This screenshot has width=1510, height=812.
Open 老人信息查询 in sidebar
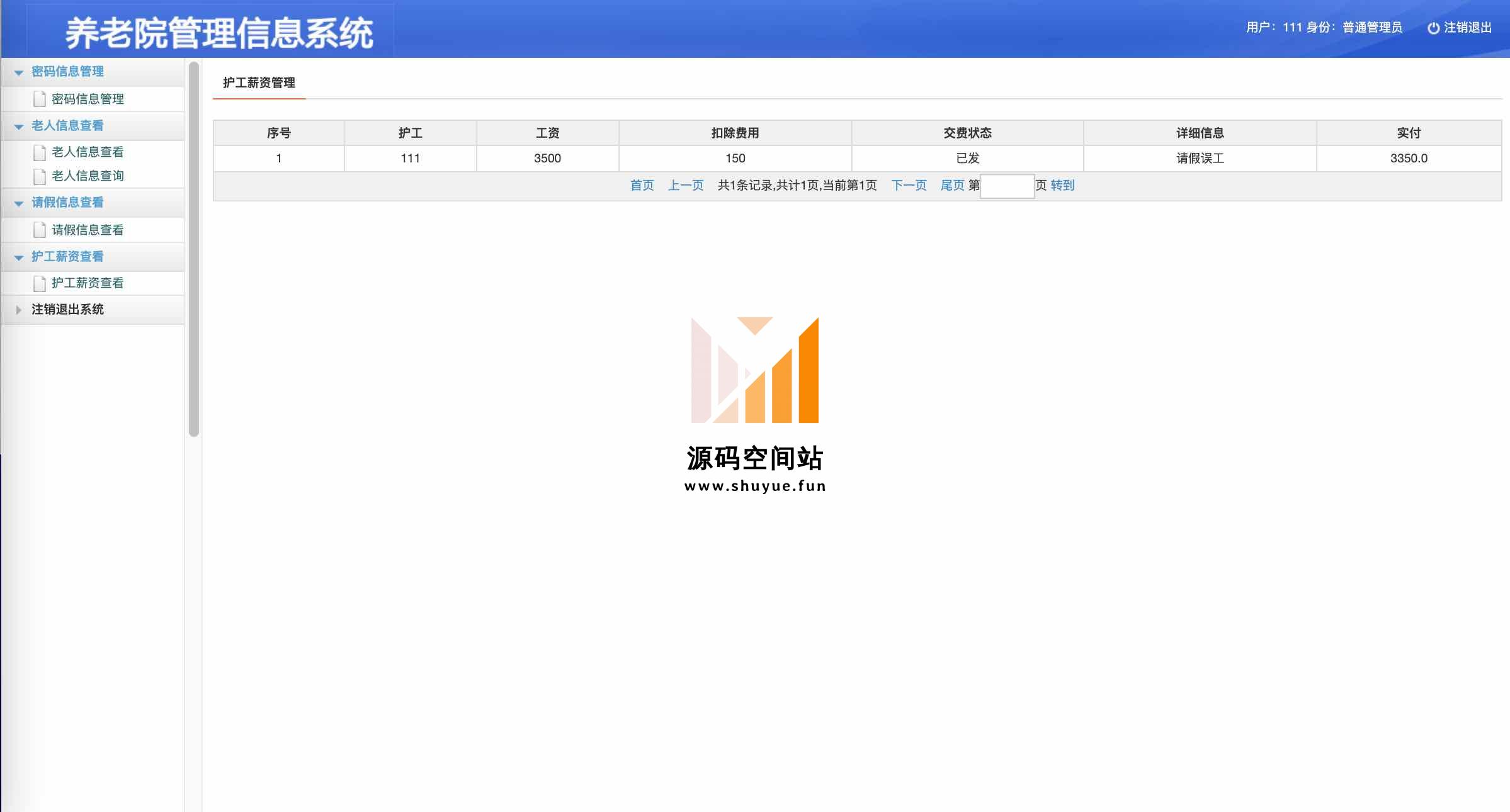[x=88, y=176]
